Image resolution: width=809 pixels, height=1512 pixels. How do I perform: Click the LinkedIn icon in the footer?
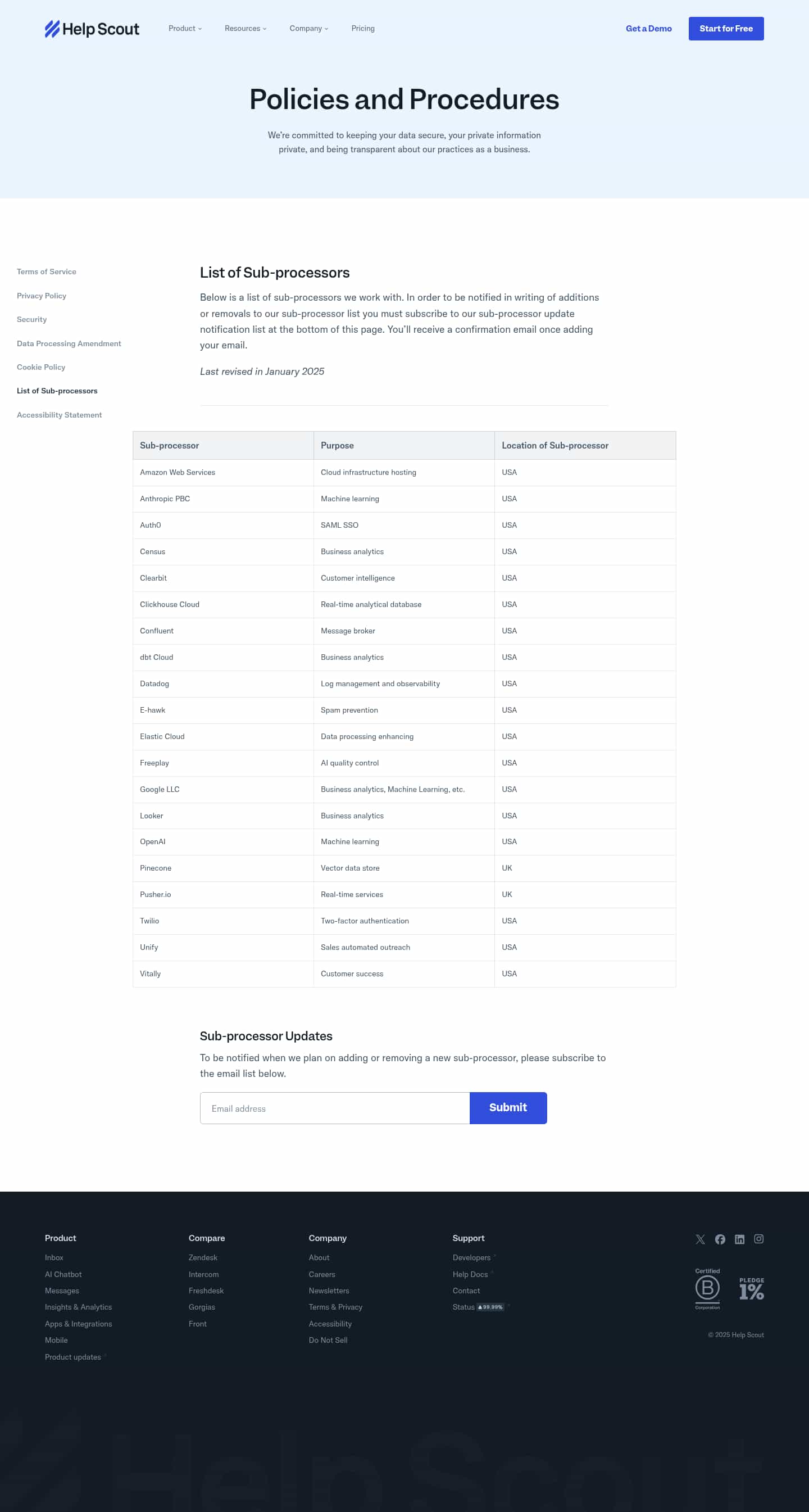pos(739,1239)
